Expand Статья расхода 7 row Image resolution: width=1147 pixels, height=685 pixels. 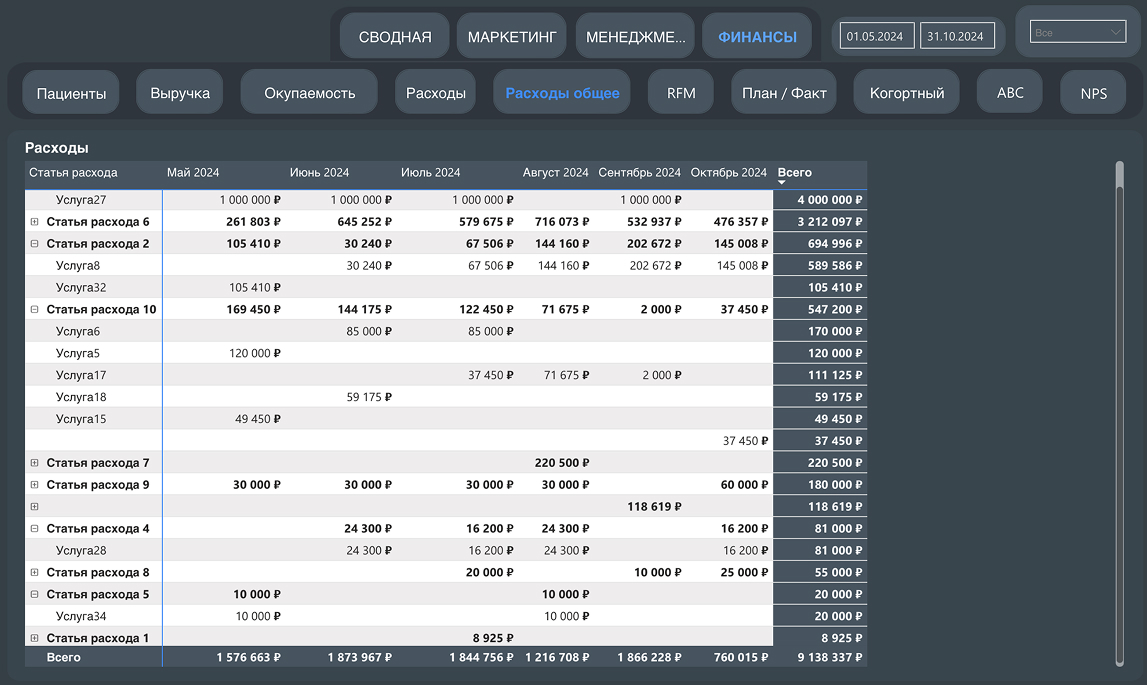point(35,463)
